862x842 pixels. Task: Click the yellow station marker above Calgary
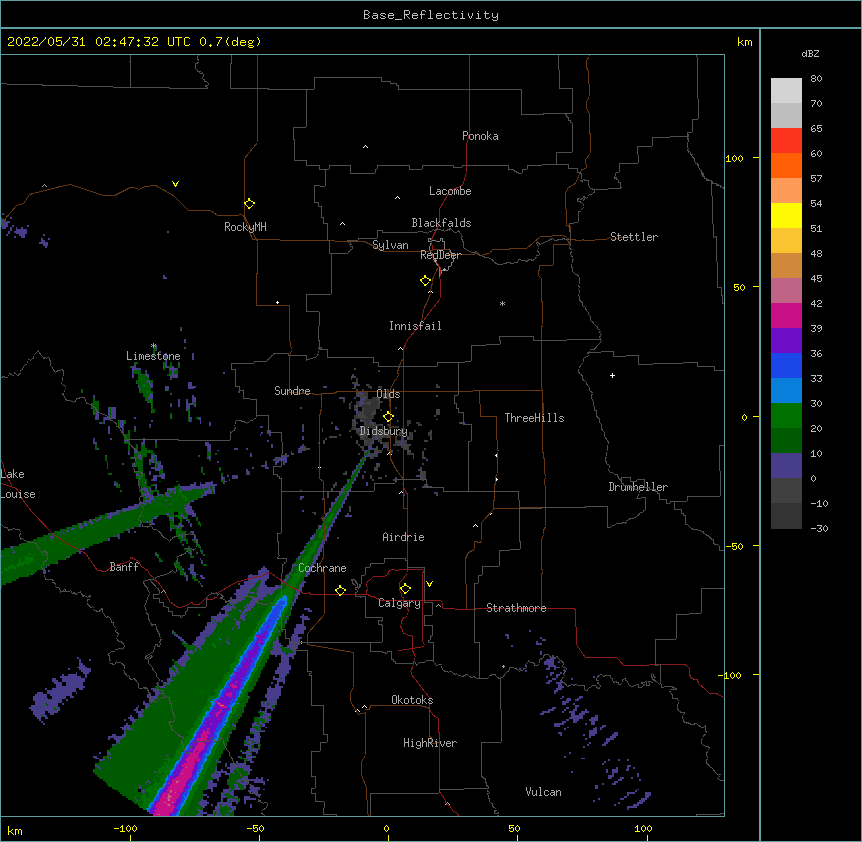pos(405,589)
